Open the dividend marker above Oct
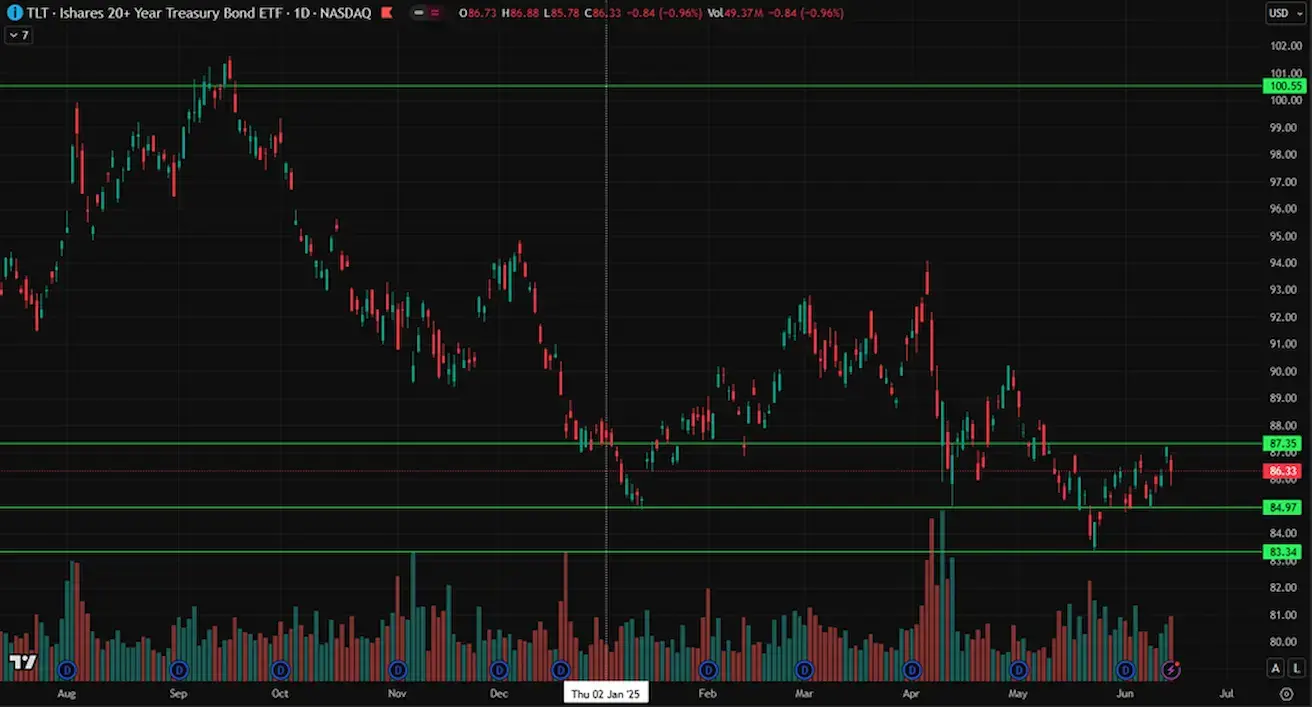Viewport: 1312px width, 707px height. [x=280, y=669]
